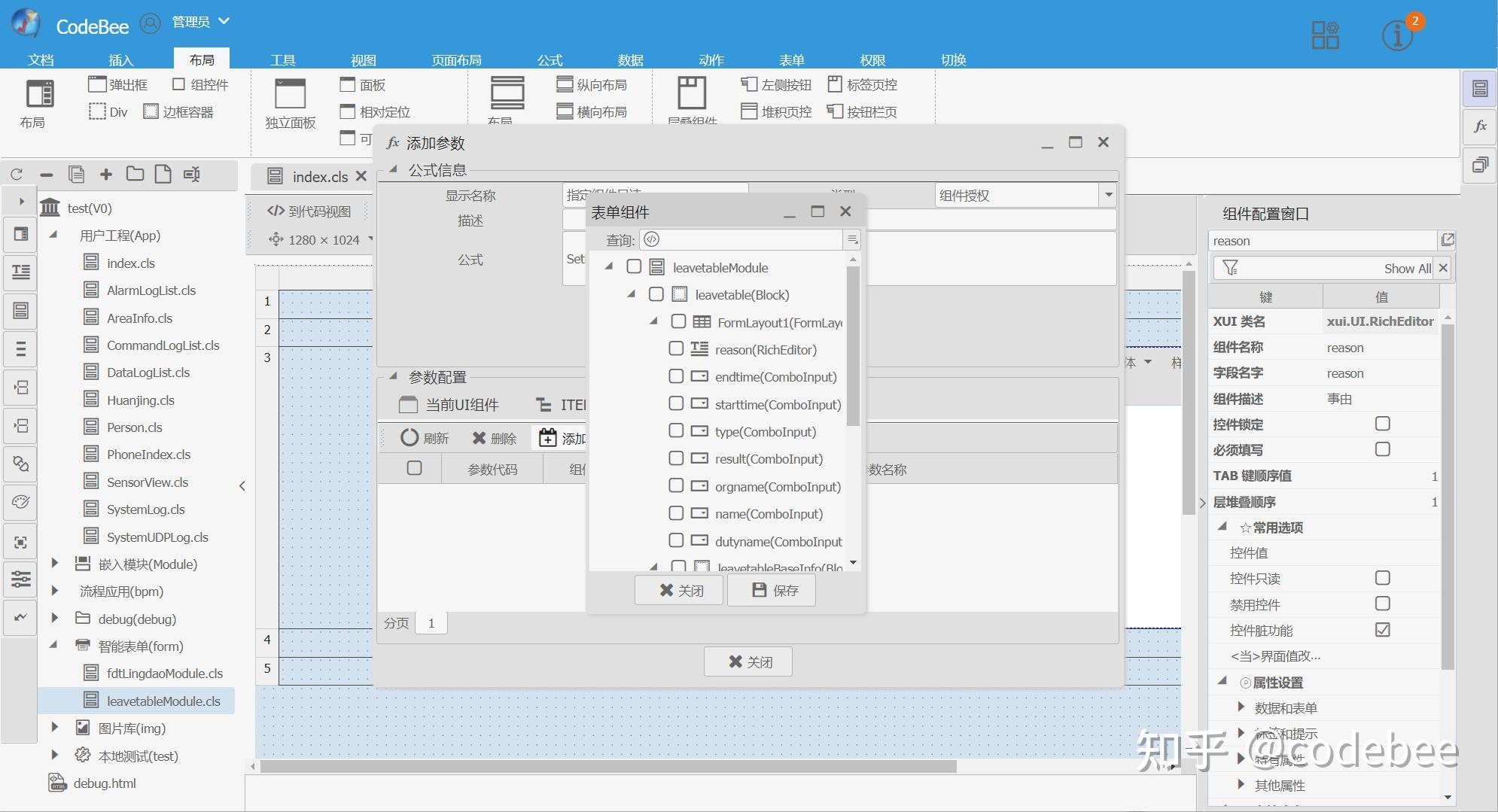
Task: Click the refresh icon above the project tree
Action: (17, 175)
